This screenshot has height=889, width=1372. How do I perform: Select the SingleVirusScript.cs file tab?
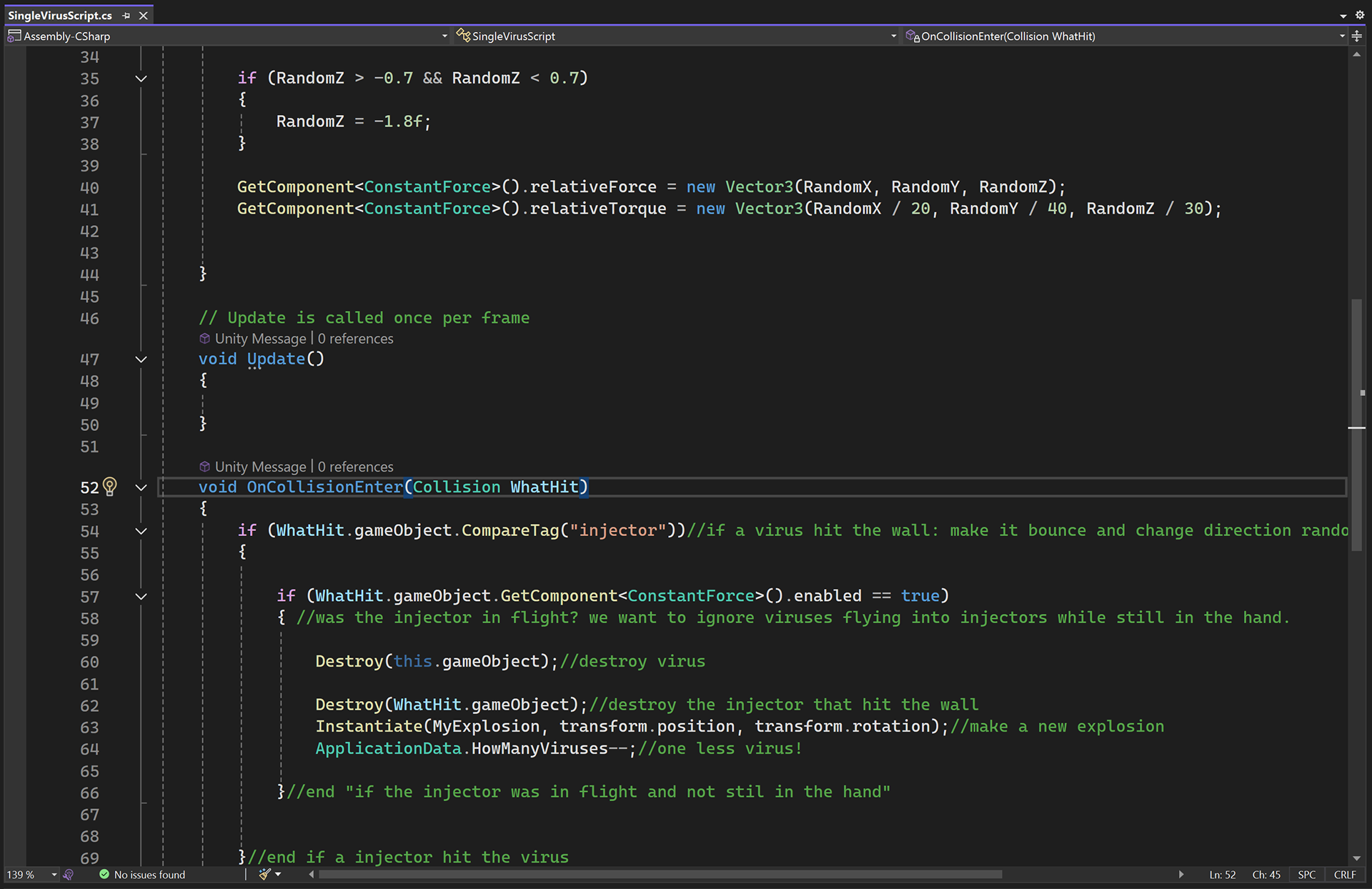[x=60, y=15]
